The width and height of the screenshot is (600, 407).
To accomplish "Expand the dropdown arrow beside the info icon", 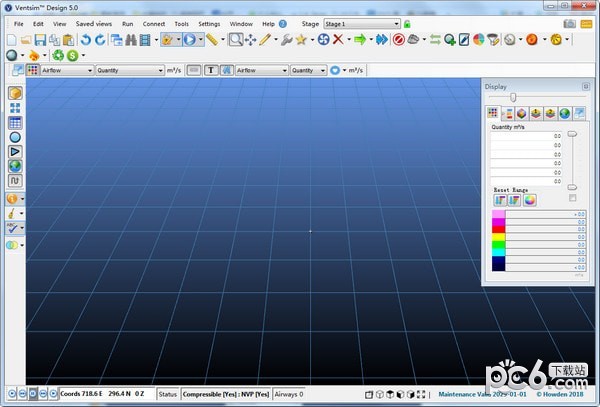I will point(22,199).
